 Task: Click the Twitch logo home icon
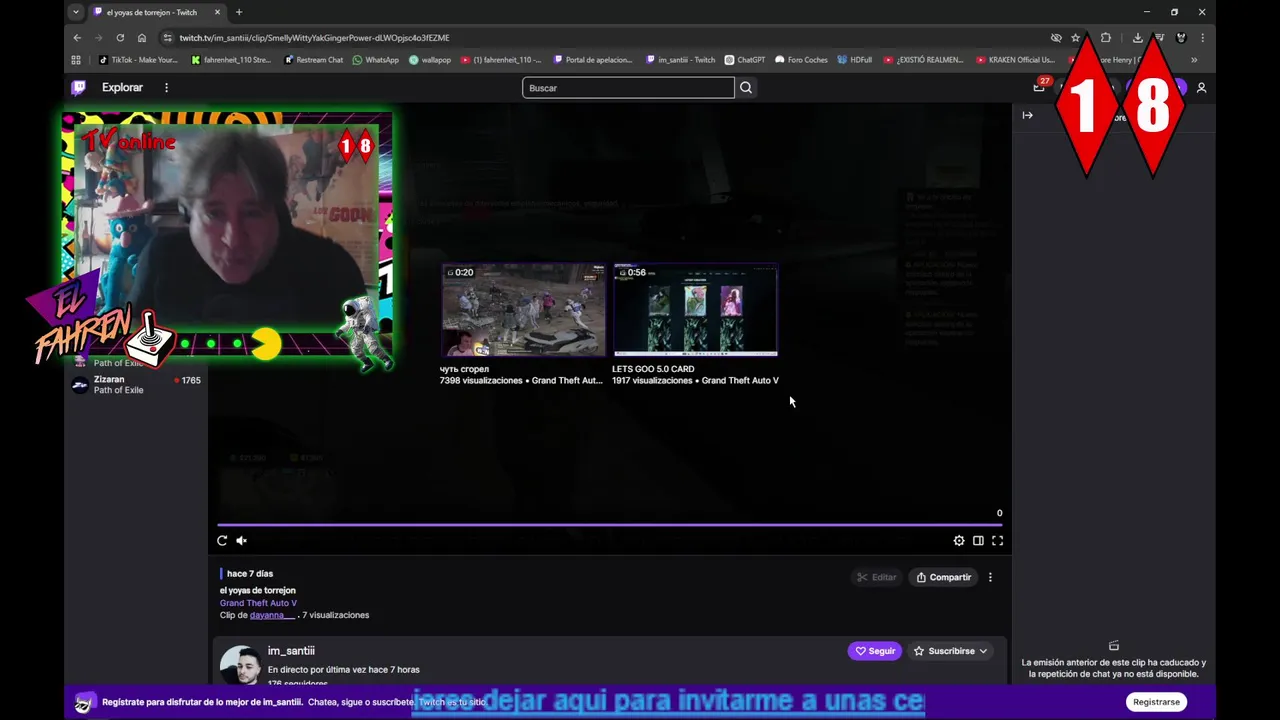coord(79,88)
